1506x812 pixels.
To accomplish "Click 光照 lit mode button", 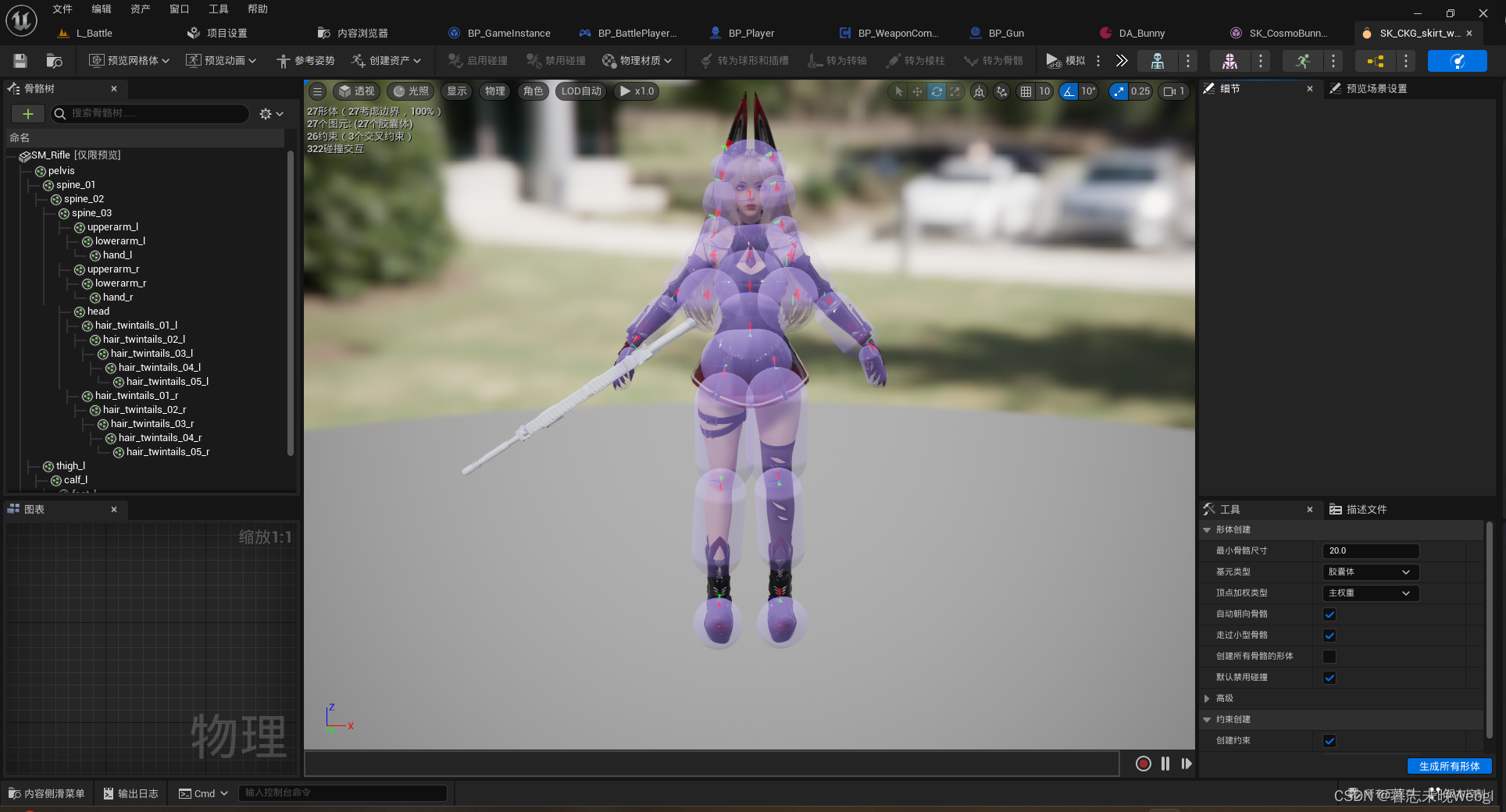I will [x=411, y=91].
